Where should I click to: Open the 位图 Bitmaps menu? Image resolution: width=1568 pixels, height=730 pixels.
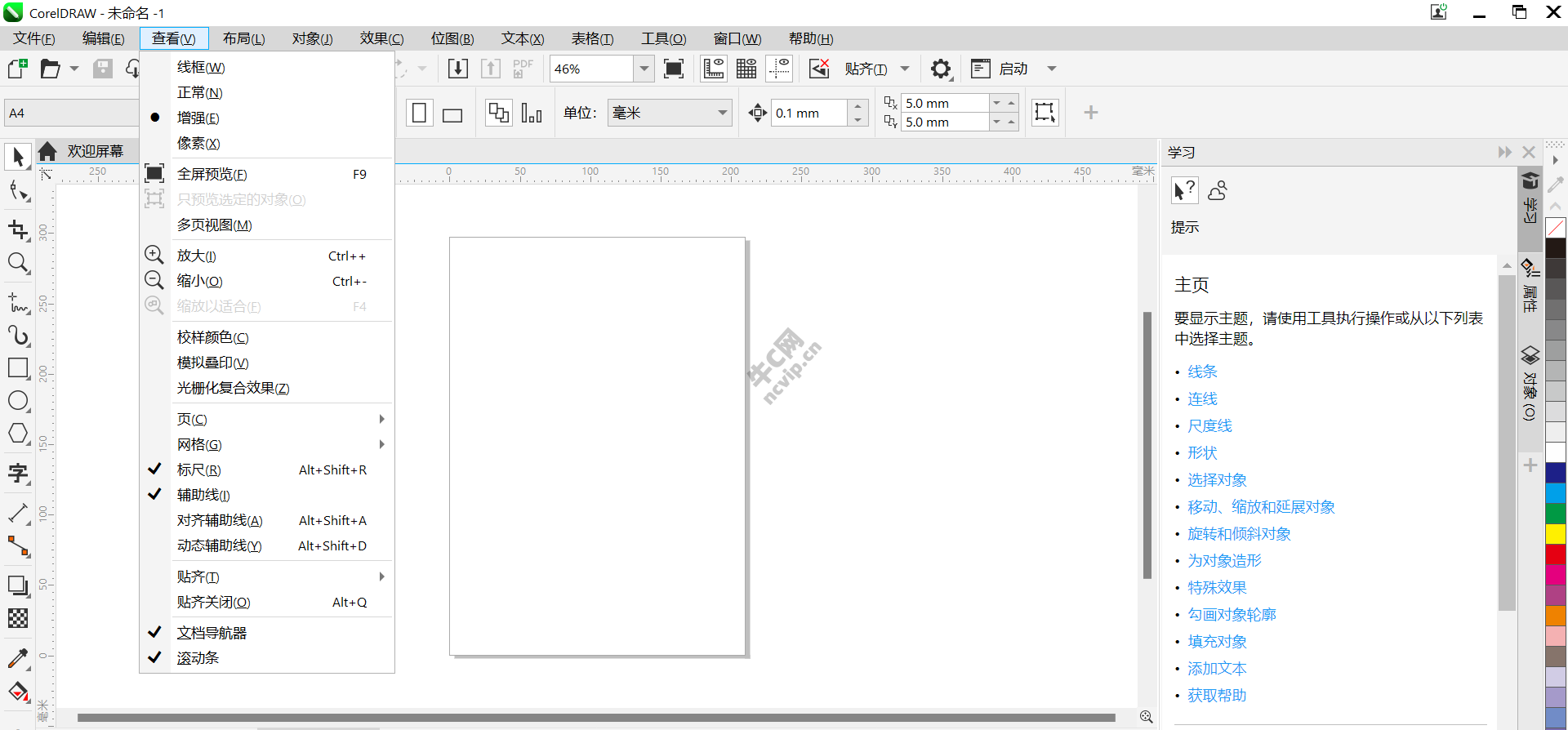point(452,38)
